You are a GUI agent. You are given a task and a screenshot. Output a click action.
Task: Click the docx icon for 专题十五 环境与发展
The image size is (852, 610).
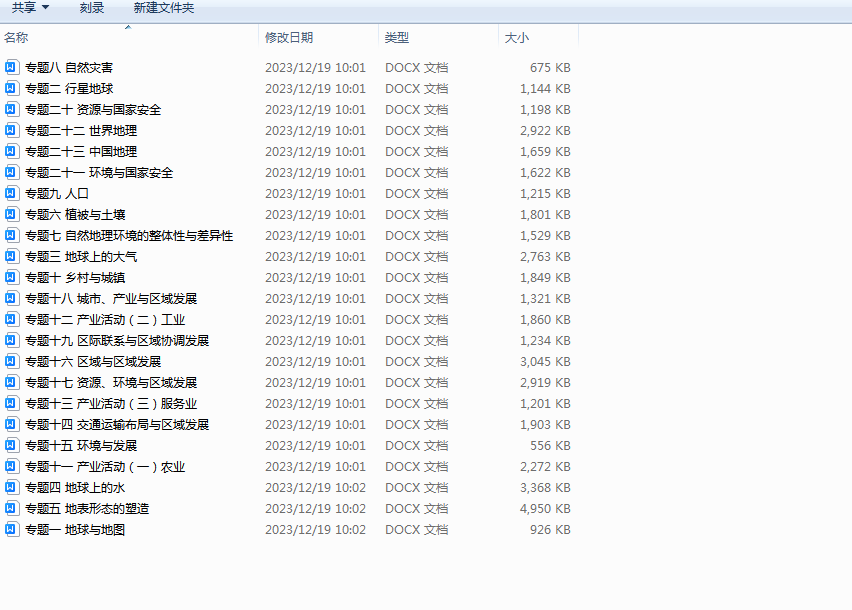[x=11, y=445]
